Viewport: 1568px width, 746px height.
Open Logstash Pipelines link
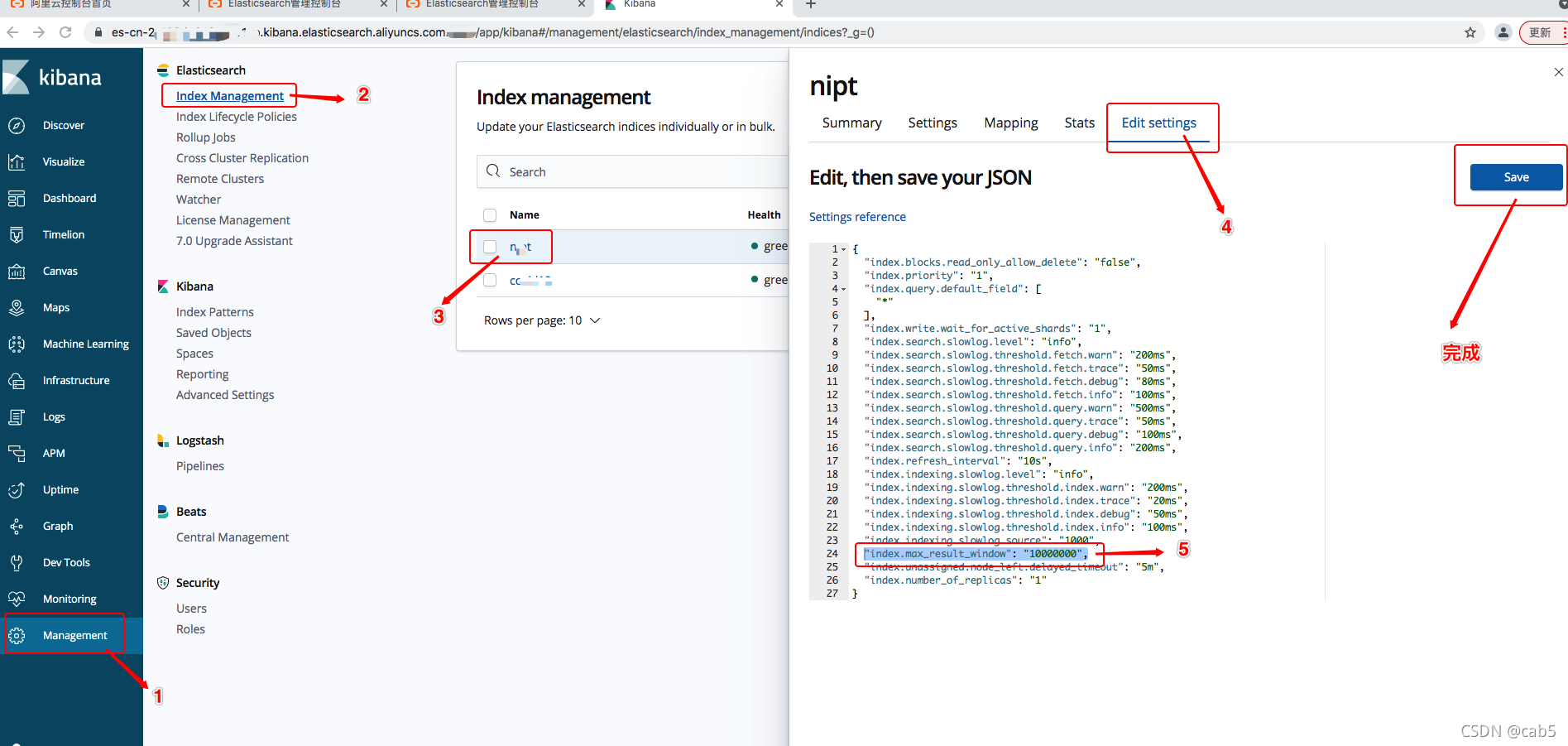tap(199, 466)
